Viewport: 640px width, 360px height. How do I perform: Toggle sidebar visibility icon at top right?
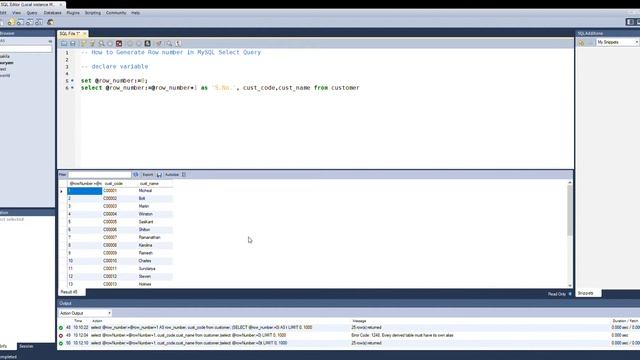point(630,22)
